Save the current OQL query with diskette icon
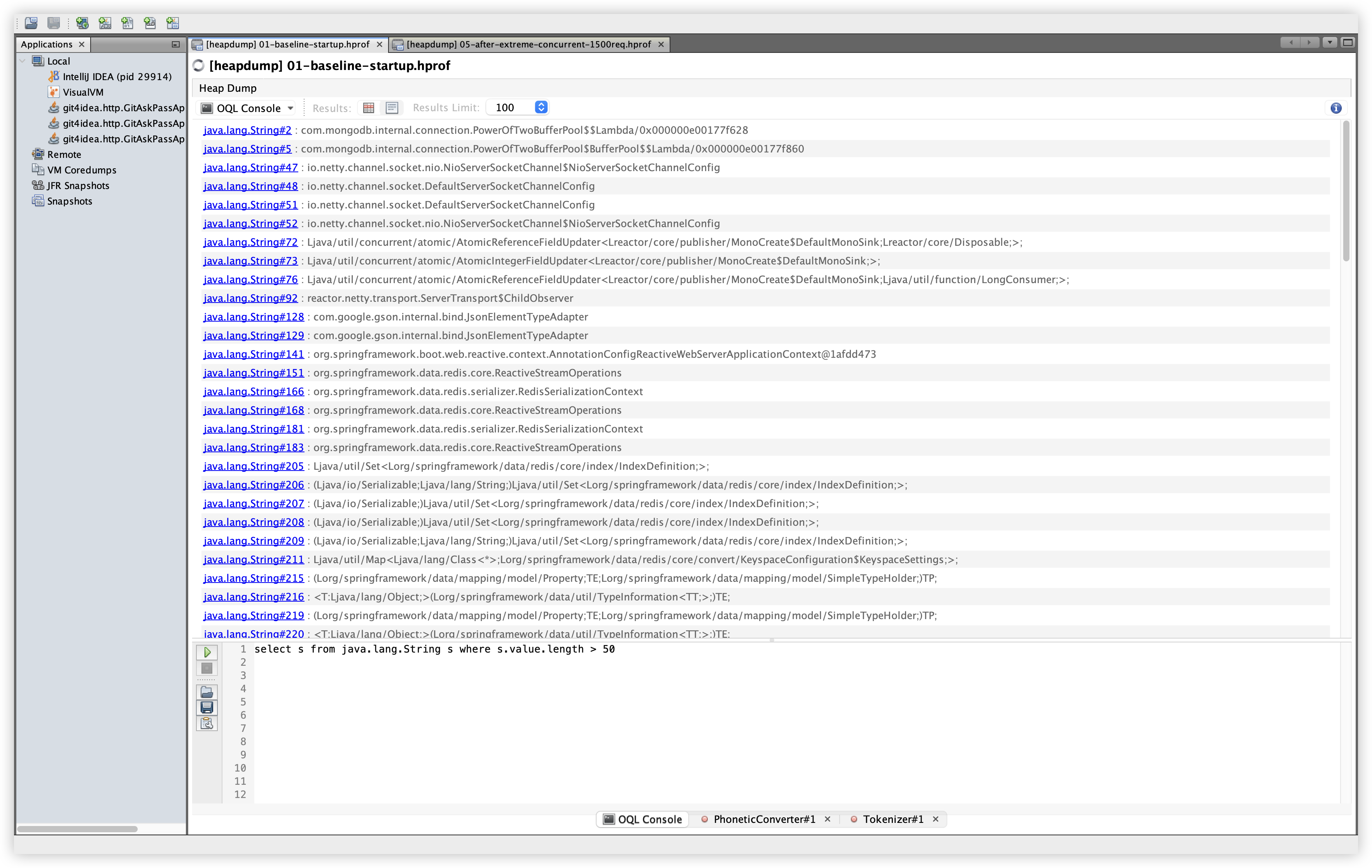This screenshot has height=868, width=1372. point(207,707)
